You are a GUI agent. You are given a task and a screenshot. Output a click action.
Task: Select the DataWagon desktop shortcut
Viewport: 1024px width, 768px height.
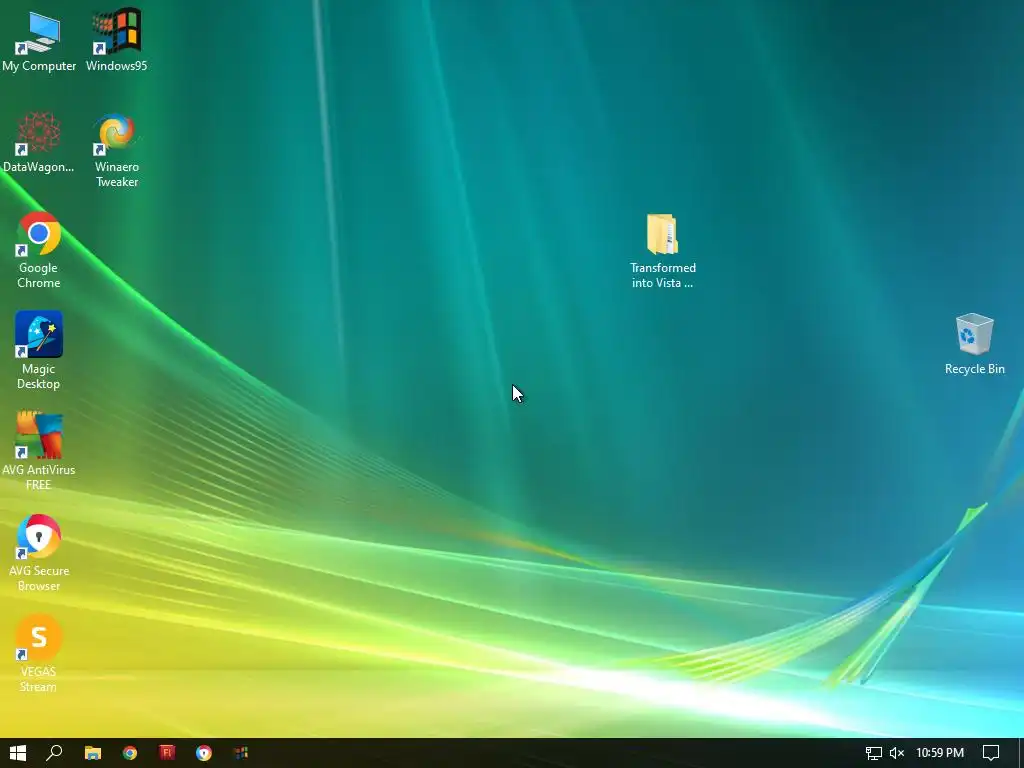(x=39, y=142)
